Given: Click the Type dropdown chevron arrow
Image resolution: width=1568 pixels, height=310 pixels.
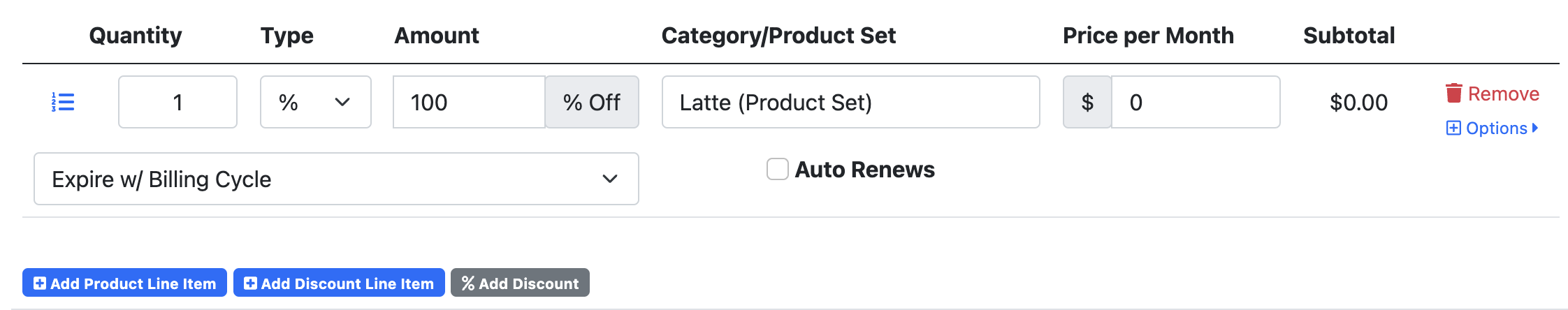Looking at the screenshot, I should (x=342, y=102).
